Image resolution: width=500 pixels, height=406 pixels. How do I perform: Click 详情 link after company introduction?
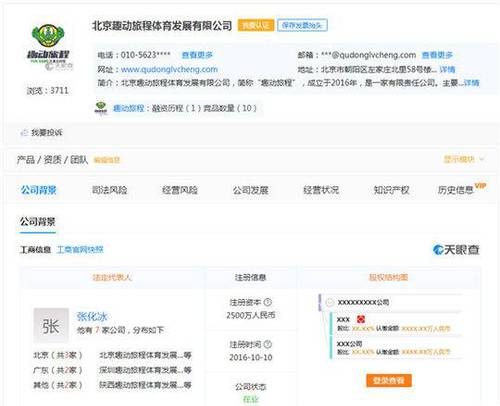coord(471,83)
